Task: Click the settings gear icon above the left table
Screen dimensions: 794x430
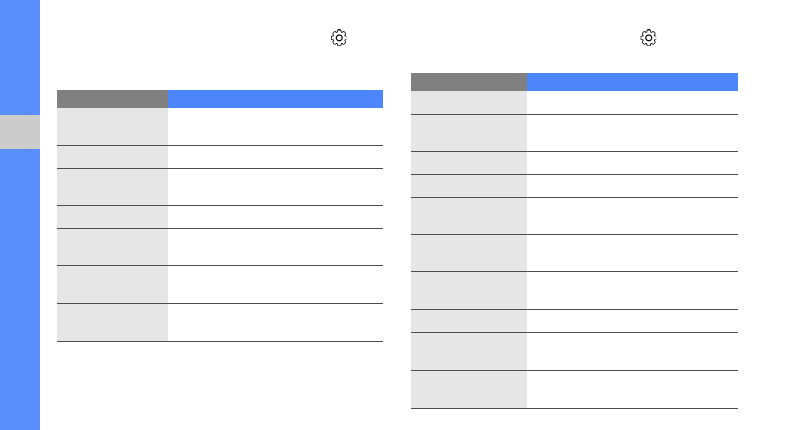Action: 339,38
